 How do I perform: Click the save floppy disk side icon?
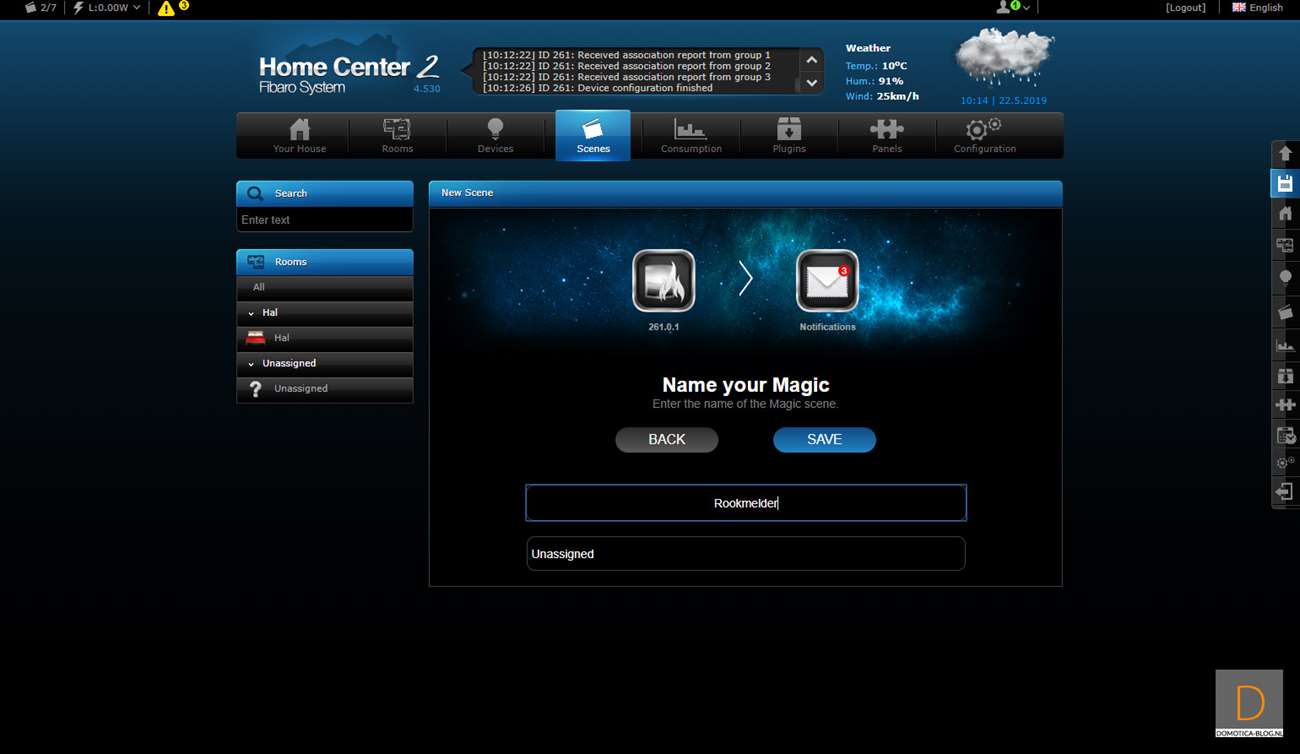(x=1286, y=183)
